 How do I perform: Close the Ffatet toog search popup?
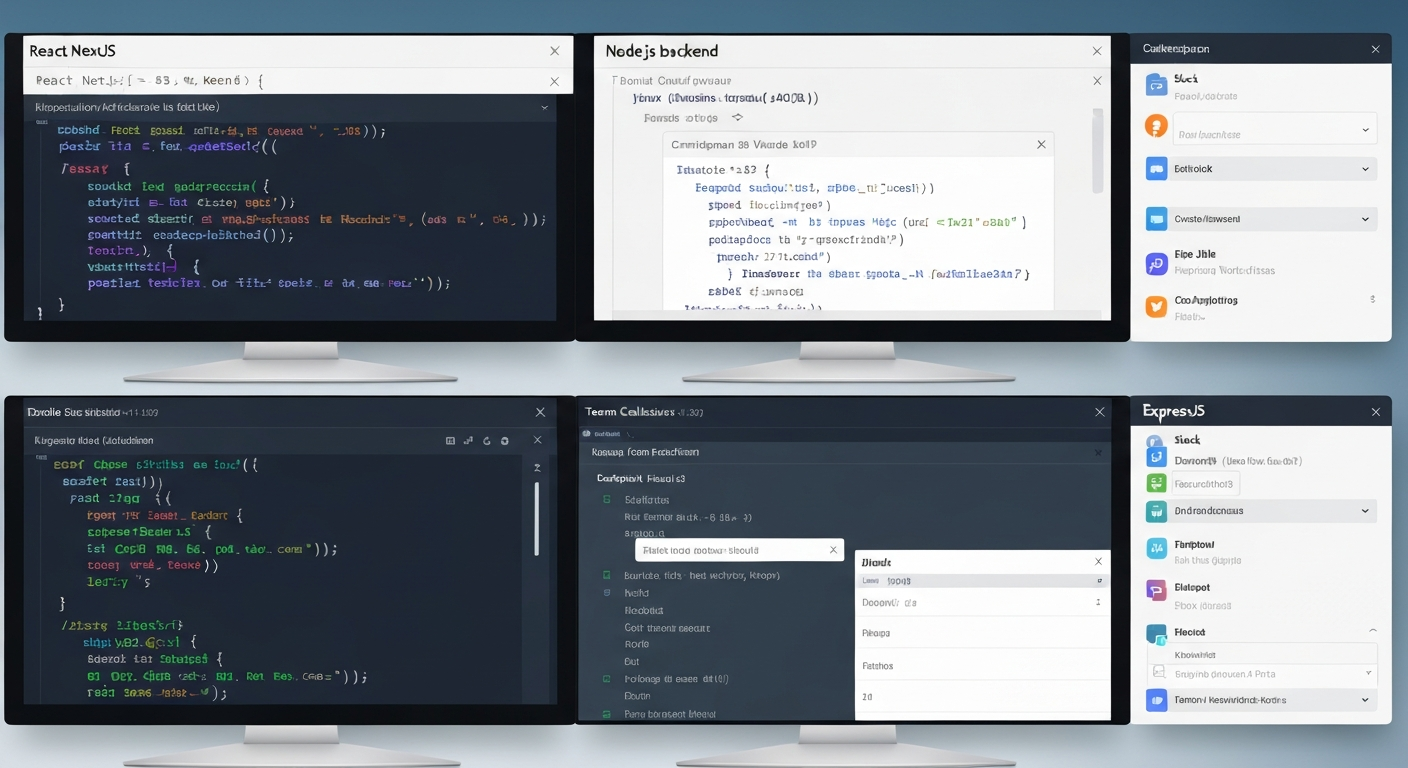[833, 550]
